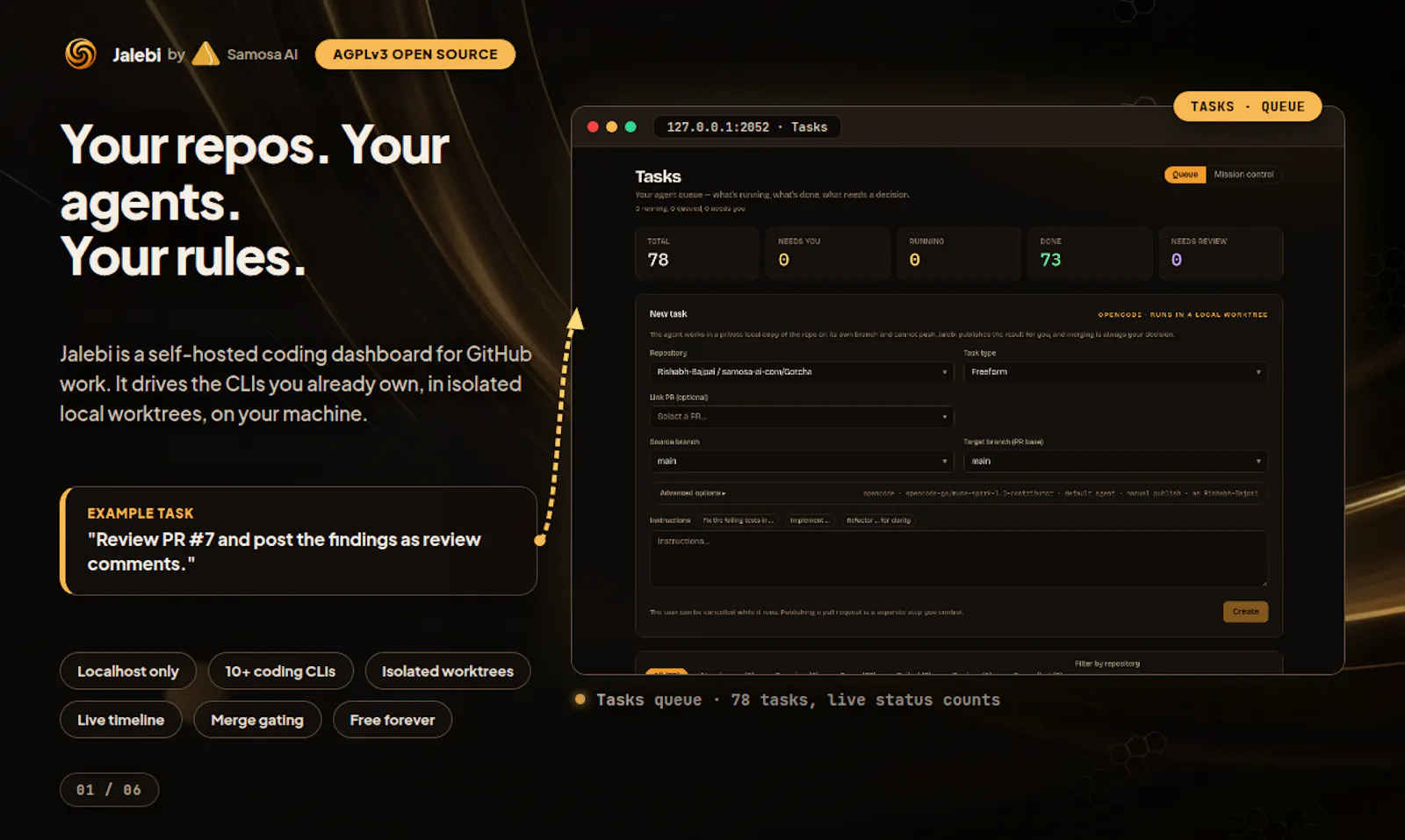1405x840 pixels.
Task: Open the Target branch dropdown
Action: tap(1115, 461)
